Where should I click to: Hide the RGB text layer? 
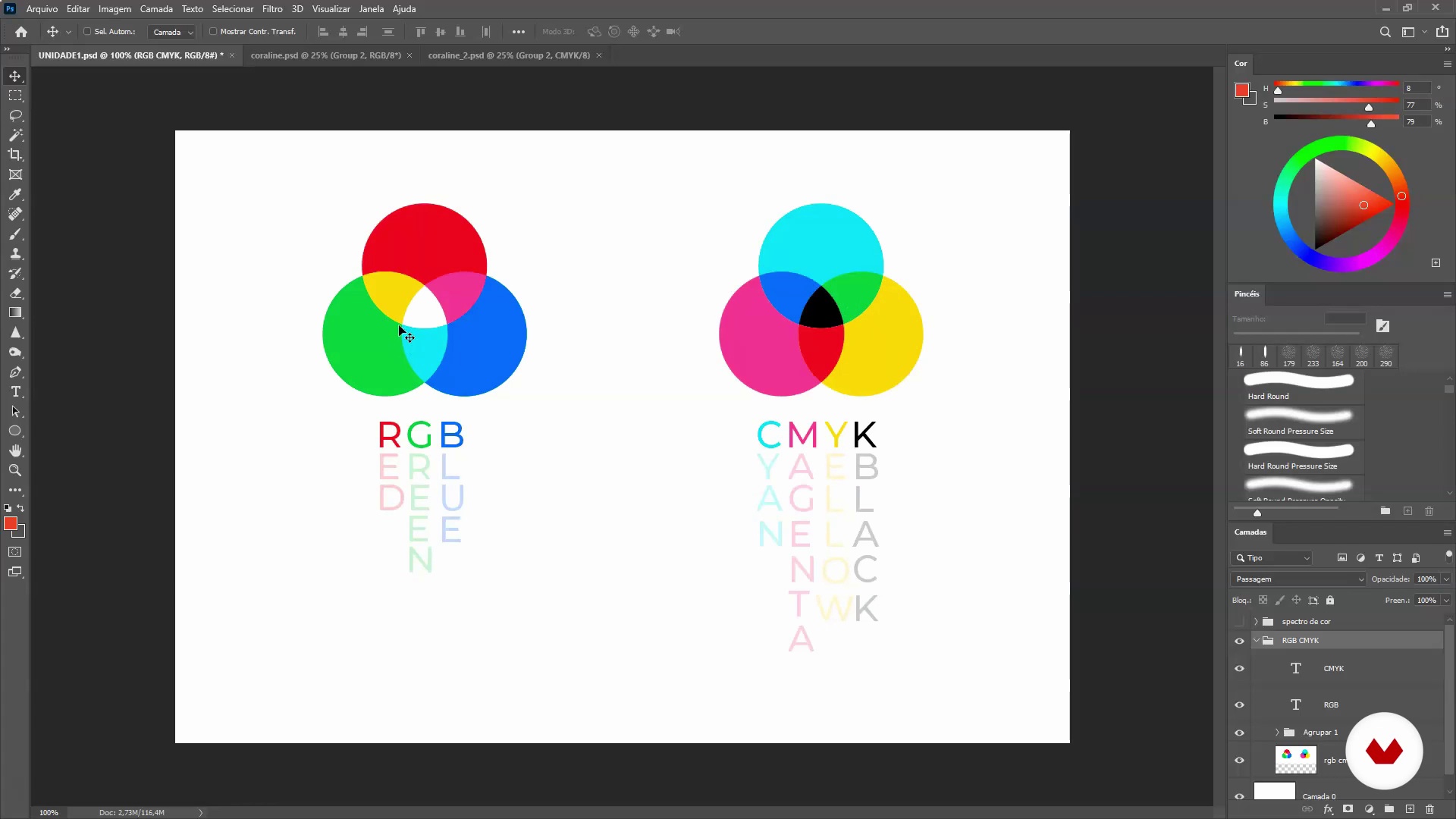pos(1239,705)
